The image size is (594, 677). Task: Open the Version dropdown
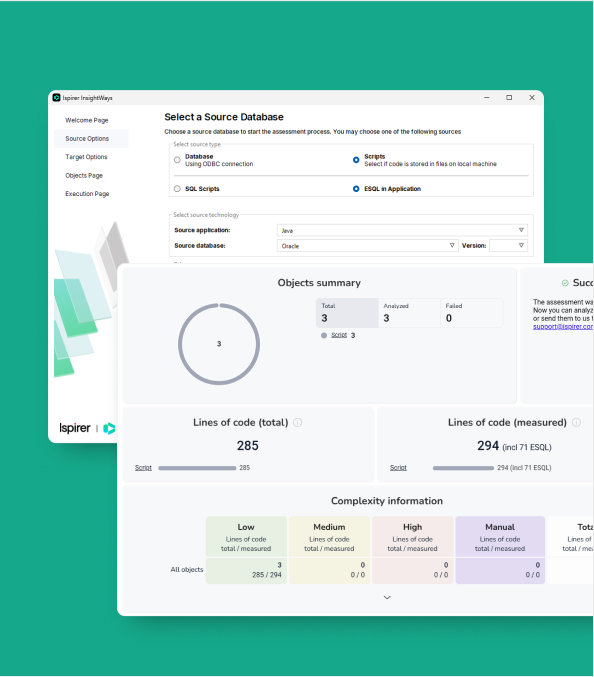(x=508, y=246)
